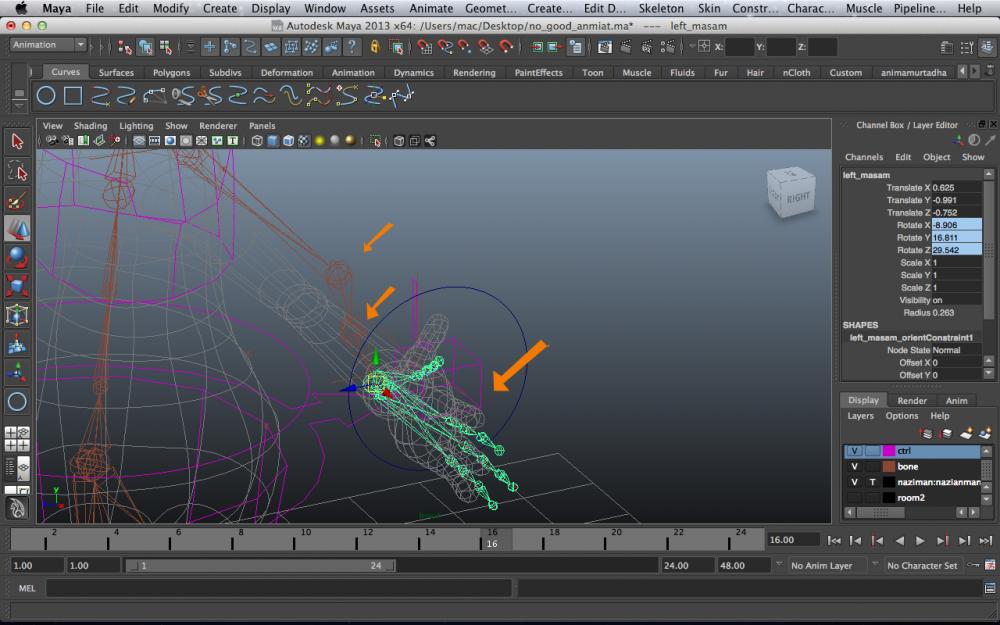Pick the Scale tool from toolbox
The image size is (1000, 625).
pos(17,287)
